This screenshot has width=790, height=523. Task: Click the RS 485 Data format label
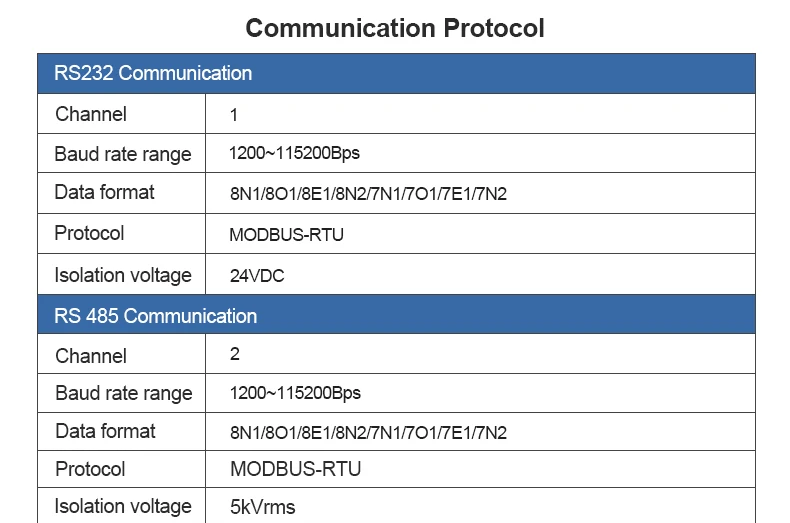(105, 431)
